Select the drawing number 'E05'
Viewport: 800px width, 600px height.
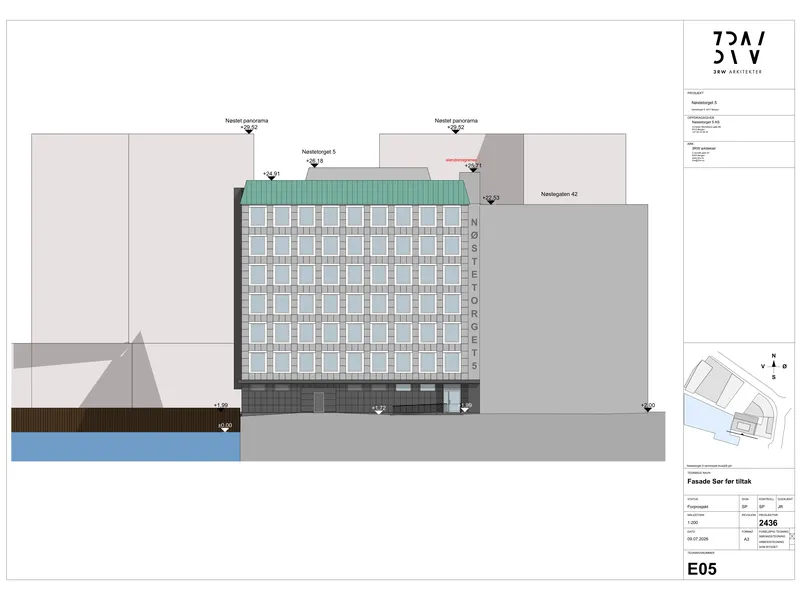click(702, 569)
